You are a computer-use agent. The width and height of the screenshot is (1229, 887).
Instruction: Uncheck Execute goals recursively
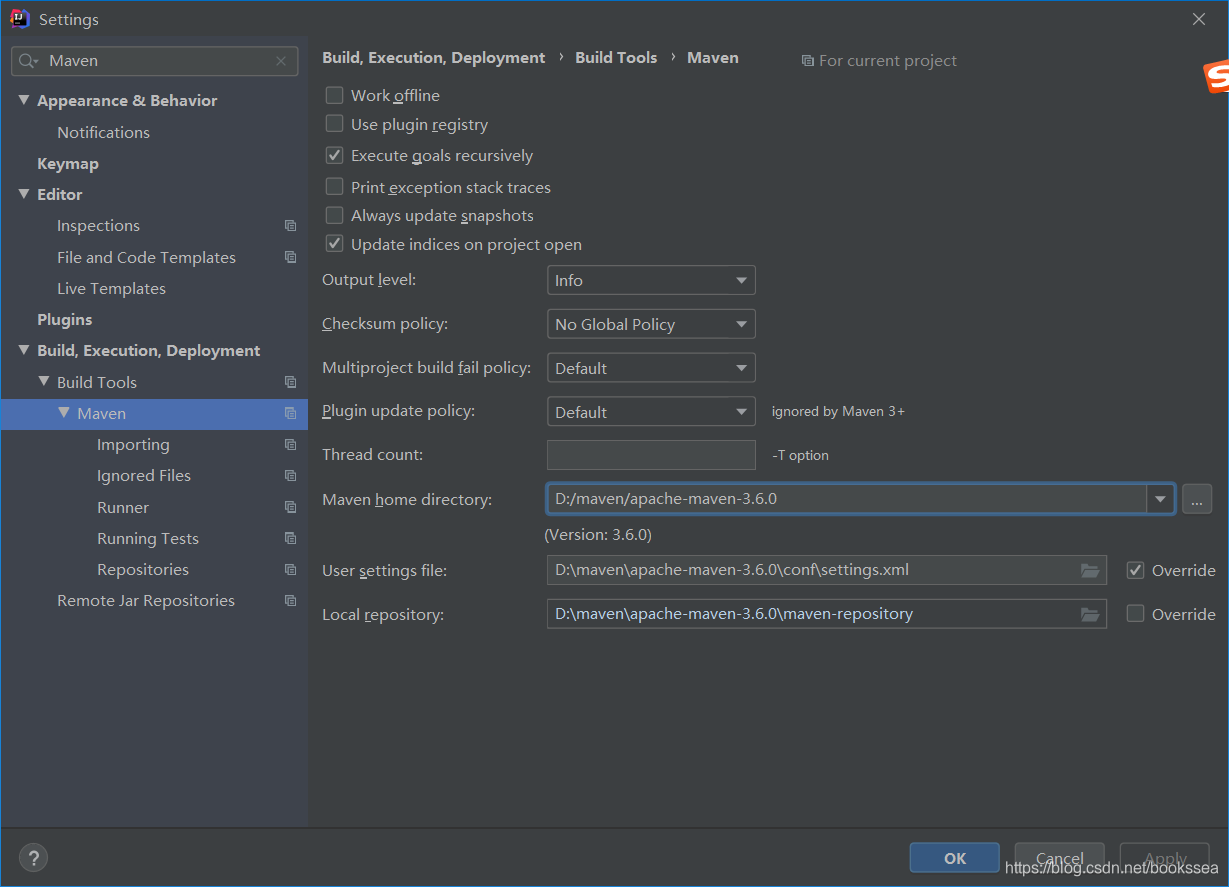pyautogui.click(x=335, y=155)
